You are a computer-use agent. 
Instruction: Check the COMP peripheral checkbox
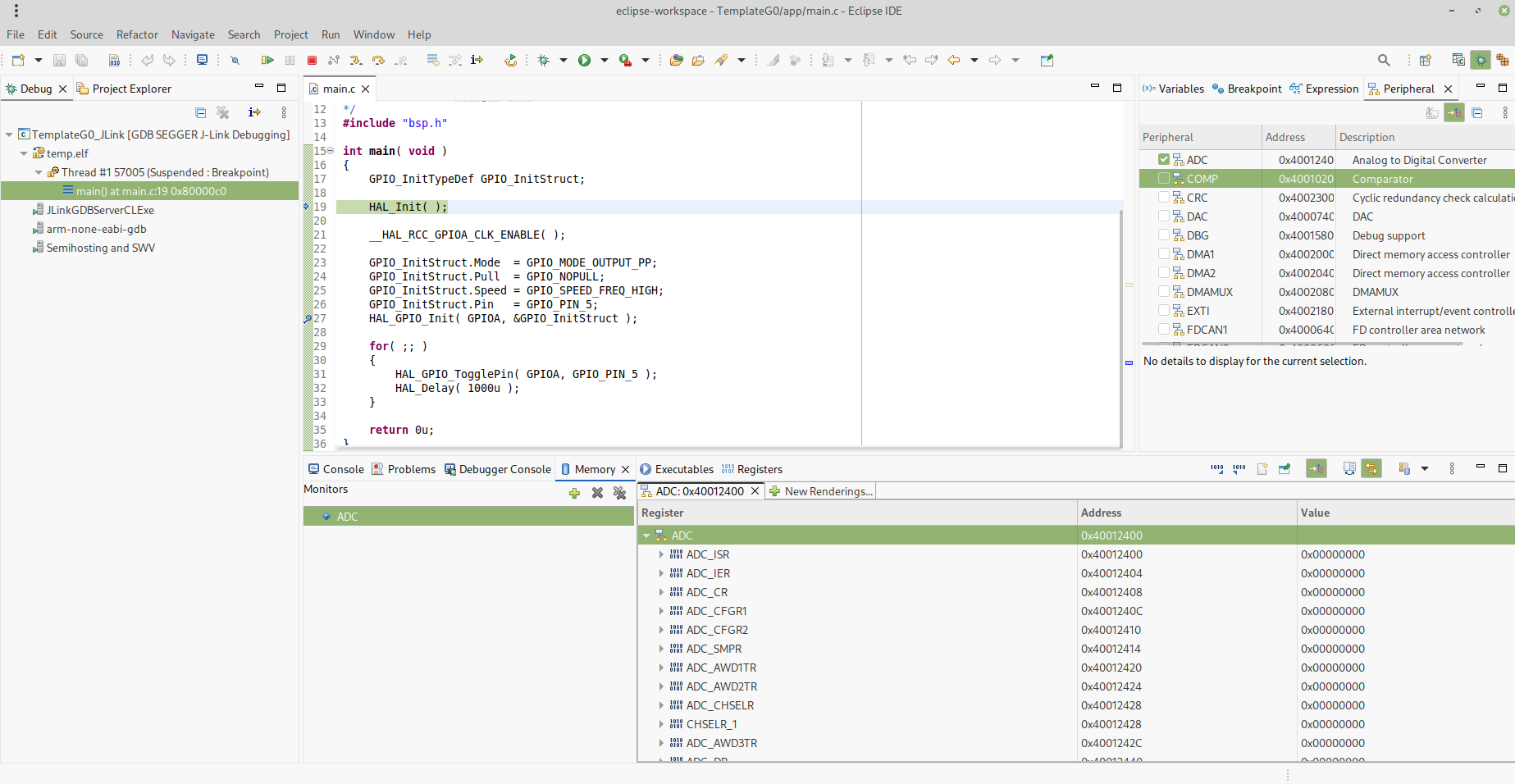click(1164, 179)
